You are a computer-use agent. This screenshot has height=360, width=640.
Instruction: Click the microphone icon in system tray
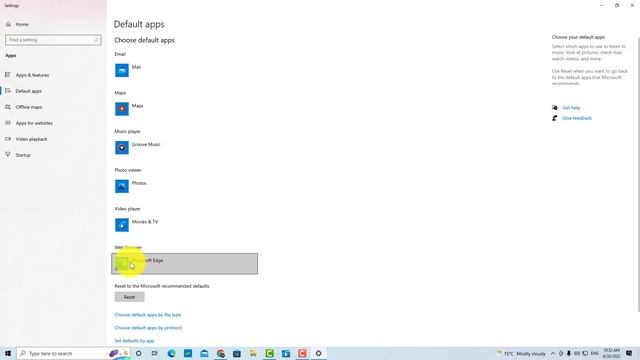pos(569,353)
